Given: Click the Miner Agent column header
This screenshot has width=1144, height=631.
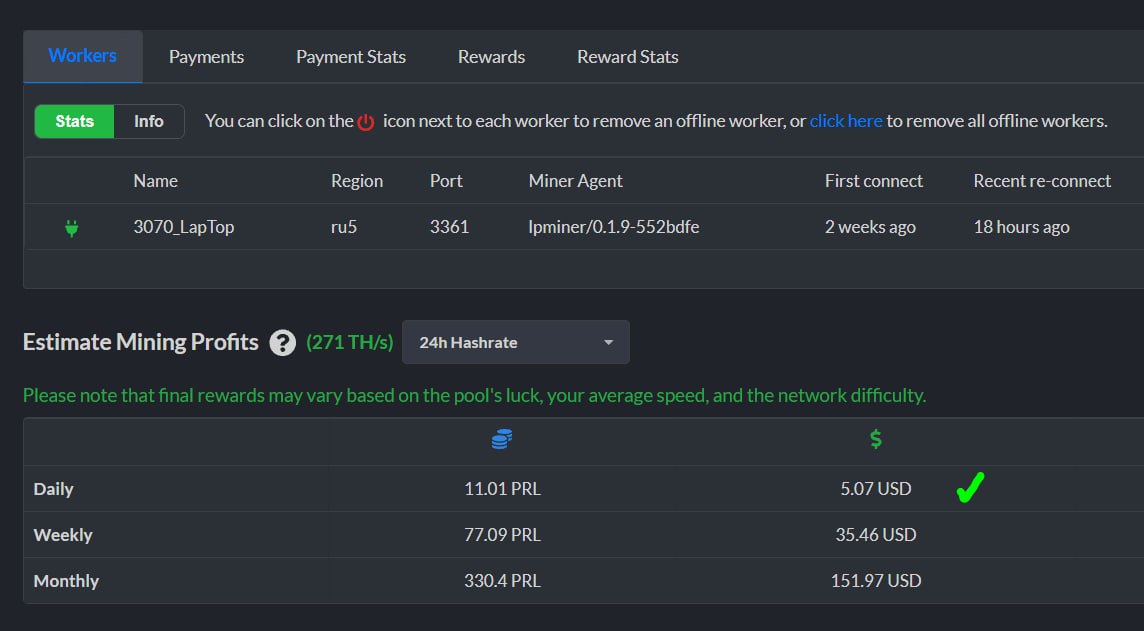Looking at the screenshot, I should point(576,181).
